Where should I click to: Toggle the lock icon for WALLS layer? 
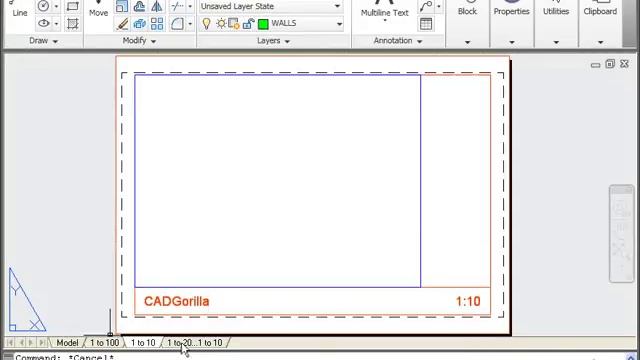click(x=248, y=24)
